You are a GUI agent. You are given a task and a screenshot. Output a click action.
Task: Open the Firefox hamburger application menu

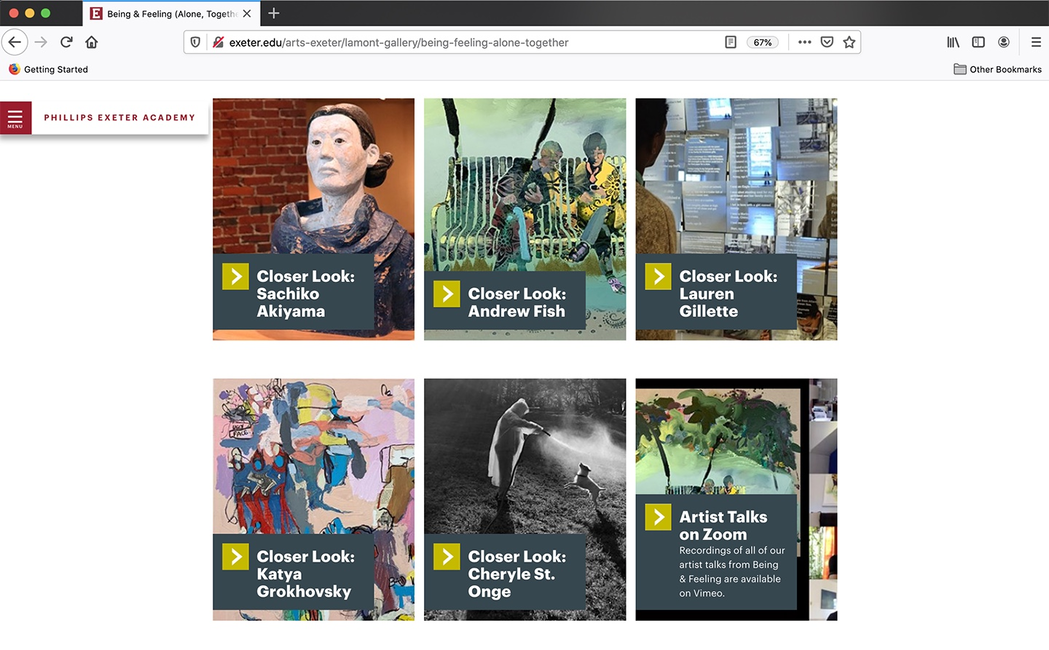(1035, 42)
